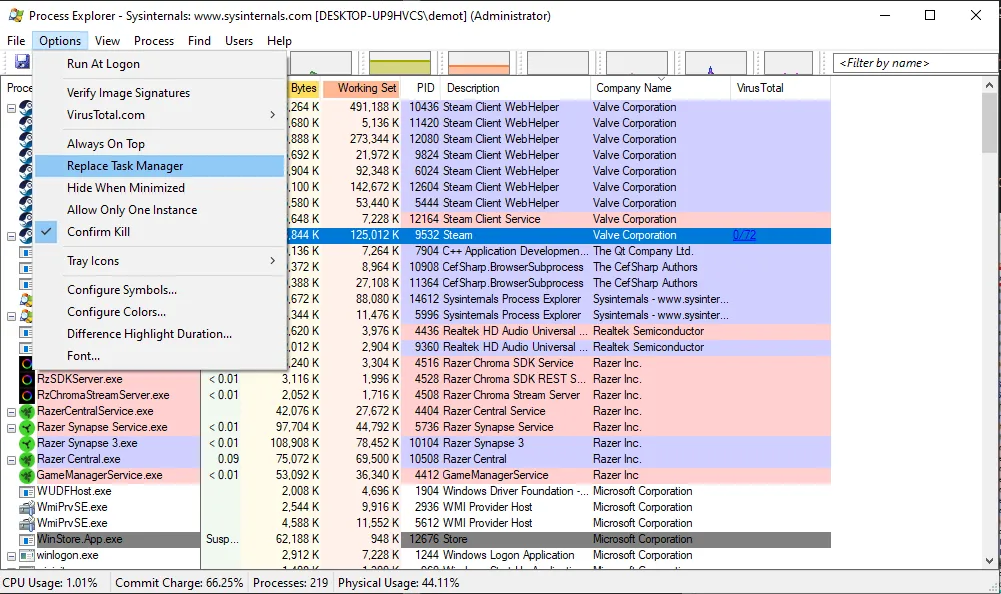Screen dimensions: 1001x594
Task: Sort by the Working Set column header
Action: point(362,88)
